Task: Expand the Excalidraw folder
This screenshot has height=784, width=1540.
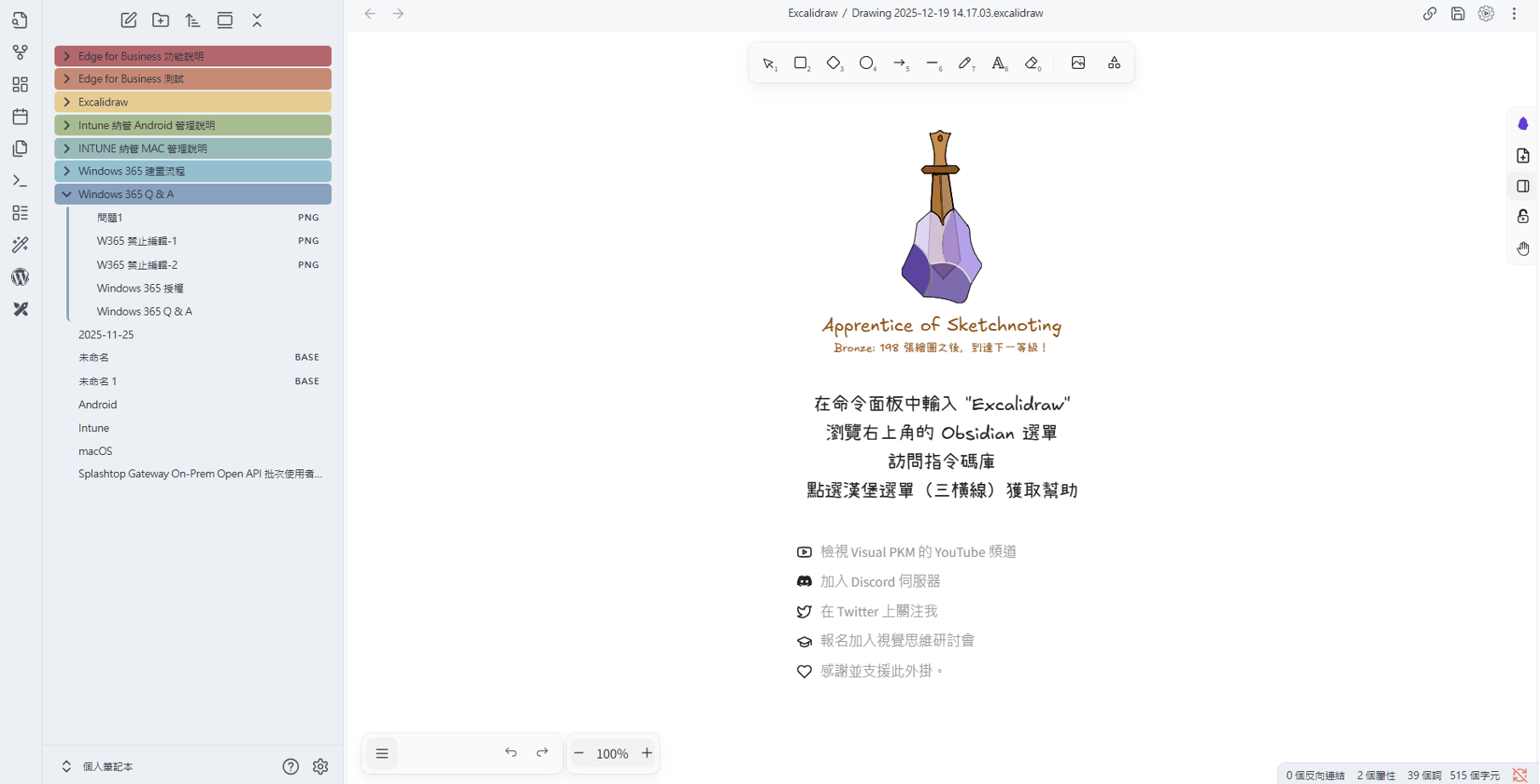Action: coord(67,102)
